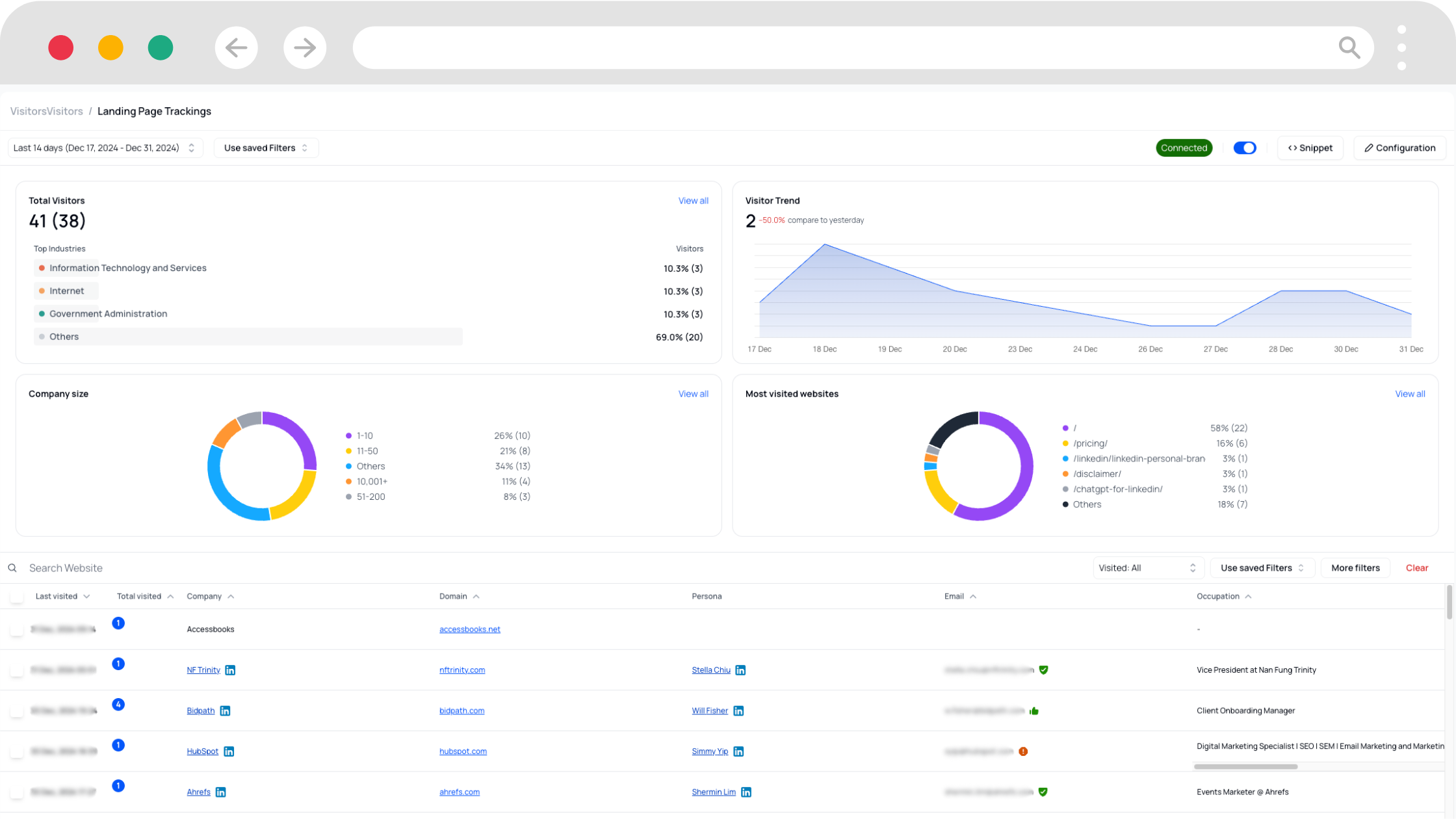Image resolution: width=1456 pixels, height=819 pixels.
Task: Click green verified shield on Stella Chiu's email
Action: click(1043, 670)
